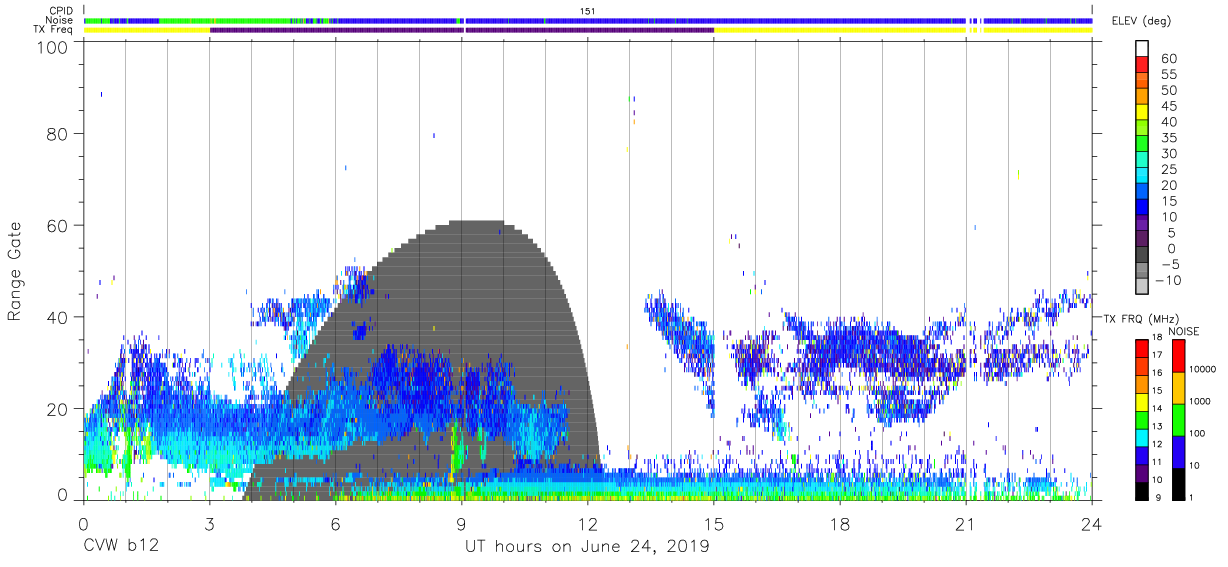Click the red NOISE swatch above 10000
This screenshot has height=567, width=1228.
tap(1178, 355)
